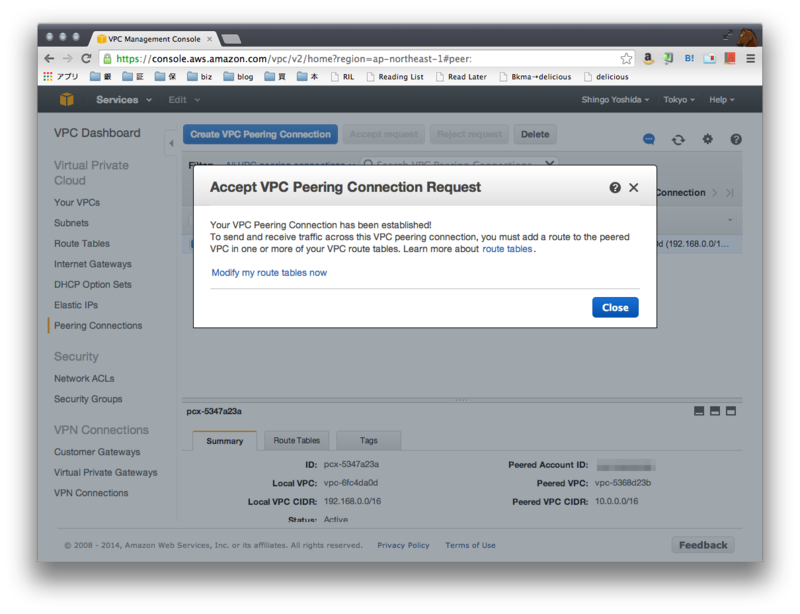Switch to the Tags tab
Screen dimensions: 800x614
pyautogui.click(x=368, y=440)
